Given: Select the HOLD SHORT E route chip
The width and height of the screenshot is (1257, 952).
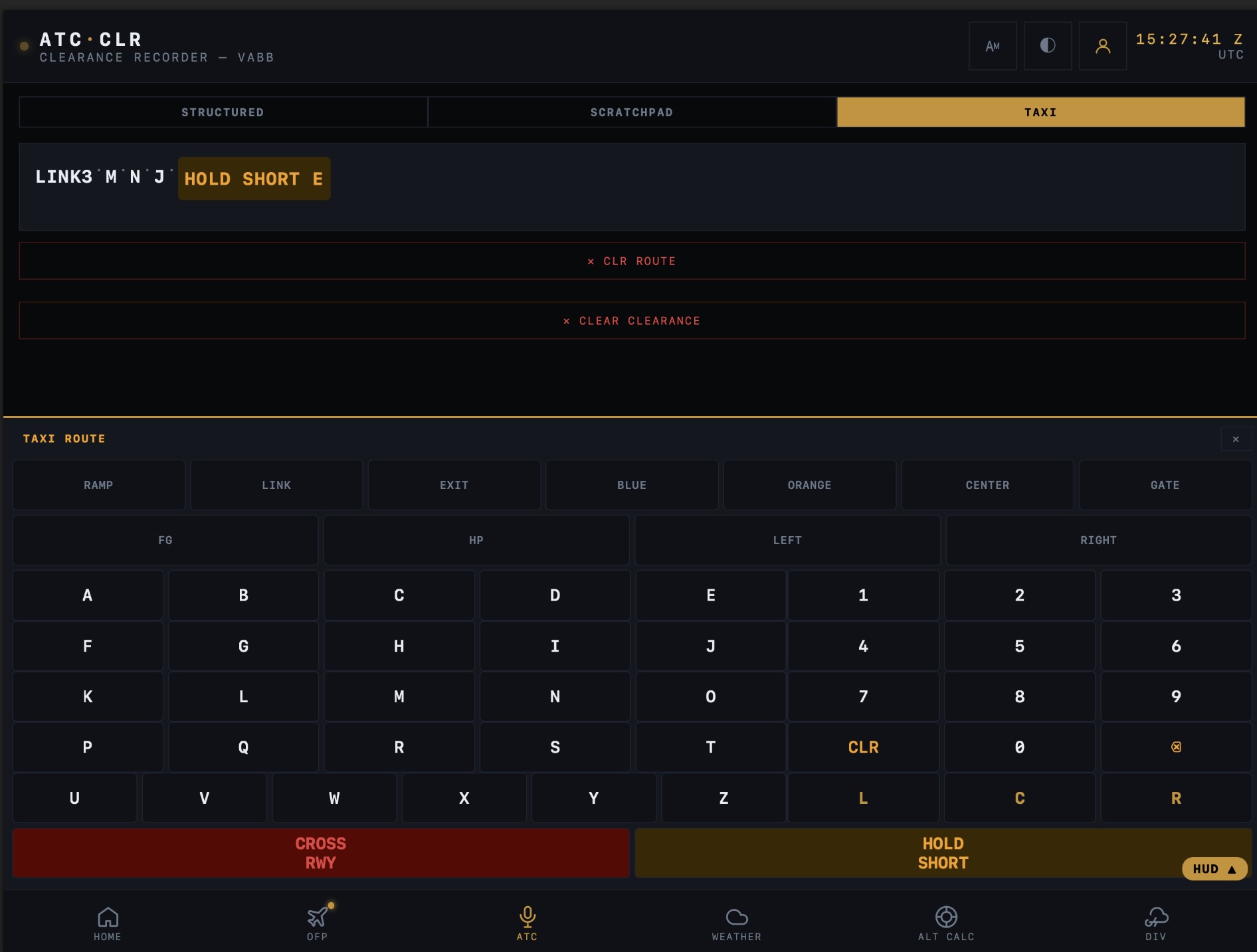Looking at the screenshot, I should 254,179.
